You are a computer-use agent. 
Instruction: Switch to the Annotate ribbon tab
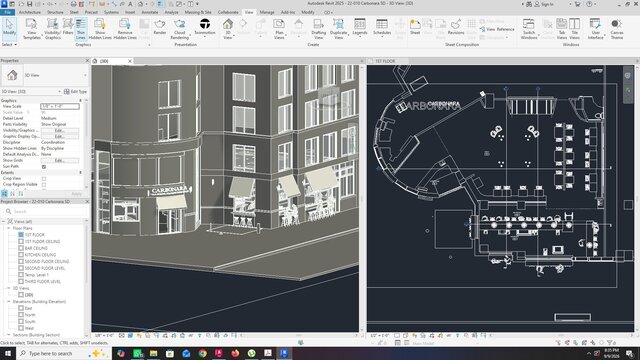coord(150,12)
